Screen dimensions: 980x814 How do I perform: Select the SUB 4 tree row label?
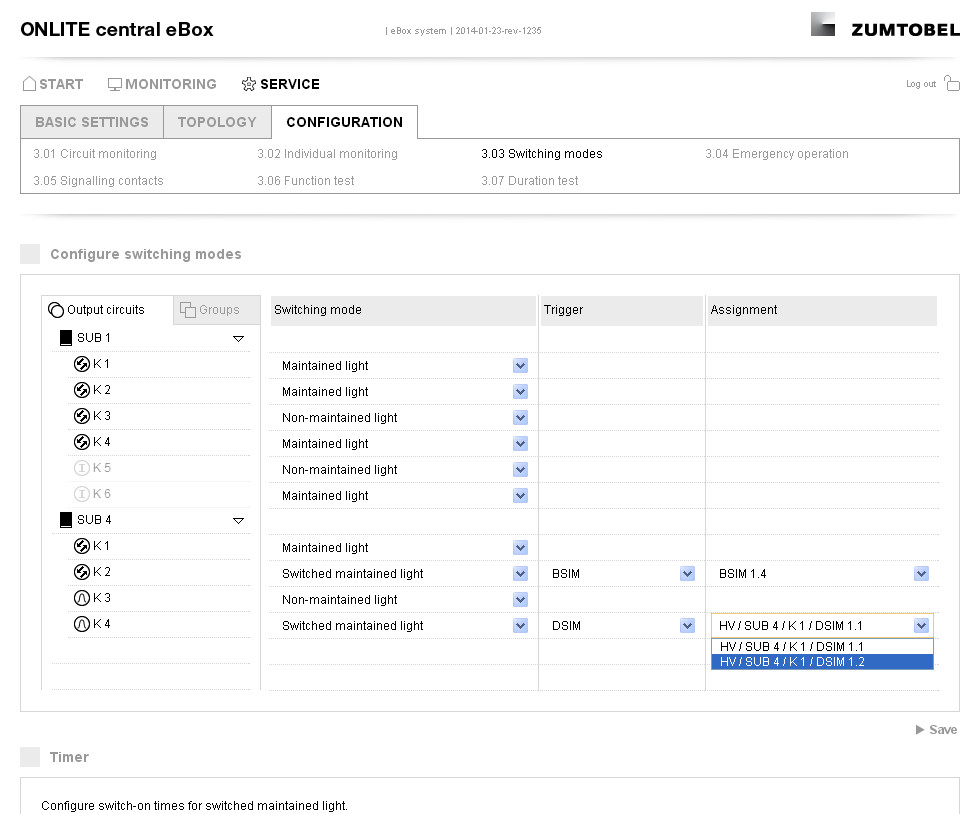click(94, 520)
